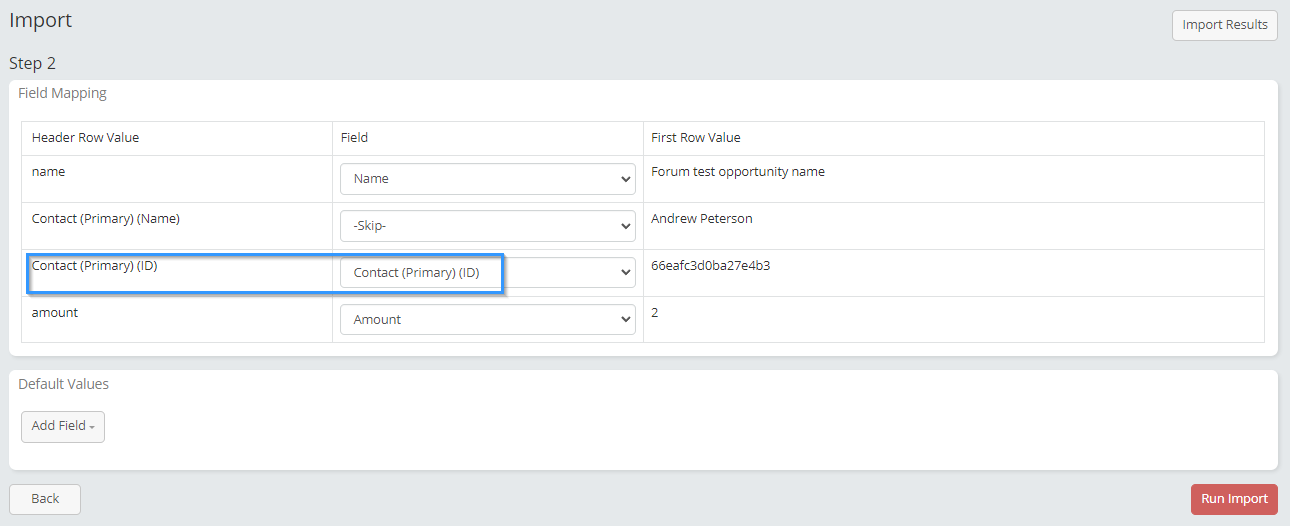Click the 'Default Values' panel title
The width and height of the screenshot is (1290, 526).
tap(63, 384)
